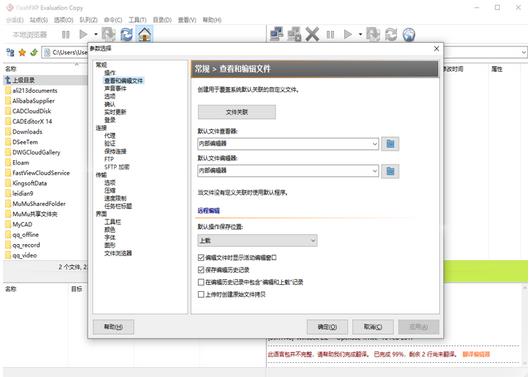Click the 名称 column header in file list
530x377 pixels.
11,69
